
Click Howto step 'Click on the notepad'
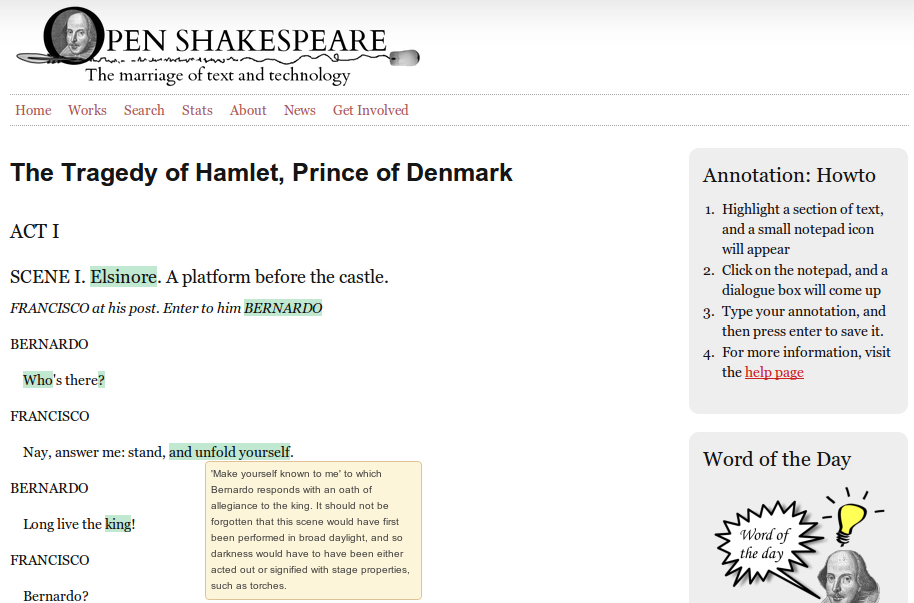point(804,280)
